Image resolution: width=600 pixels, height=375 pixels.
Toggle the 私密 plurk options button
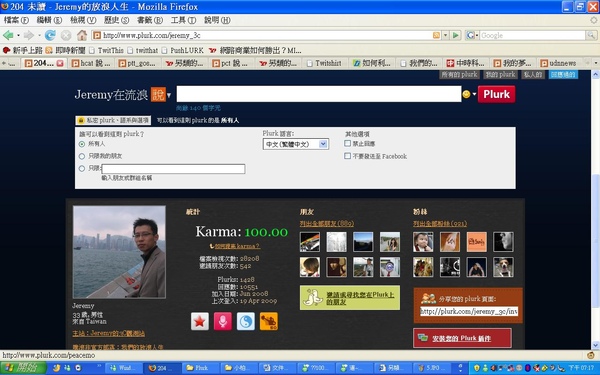pos(113,120)
